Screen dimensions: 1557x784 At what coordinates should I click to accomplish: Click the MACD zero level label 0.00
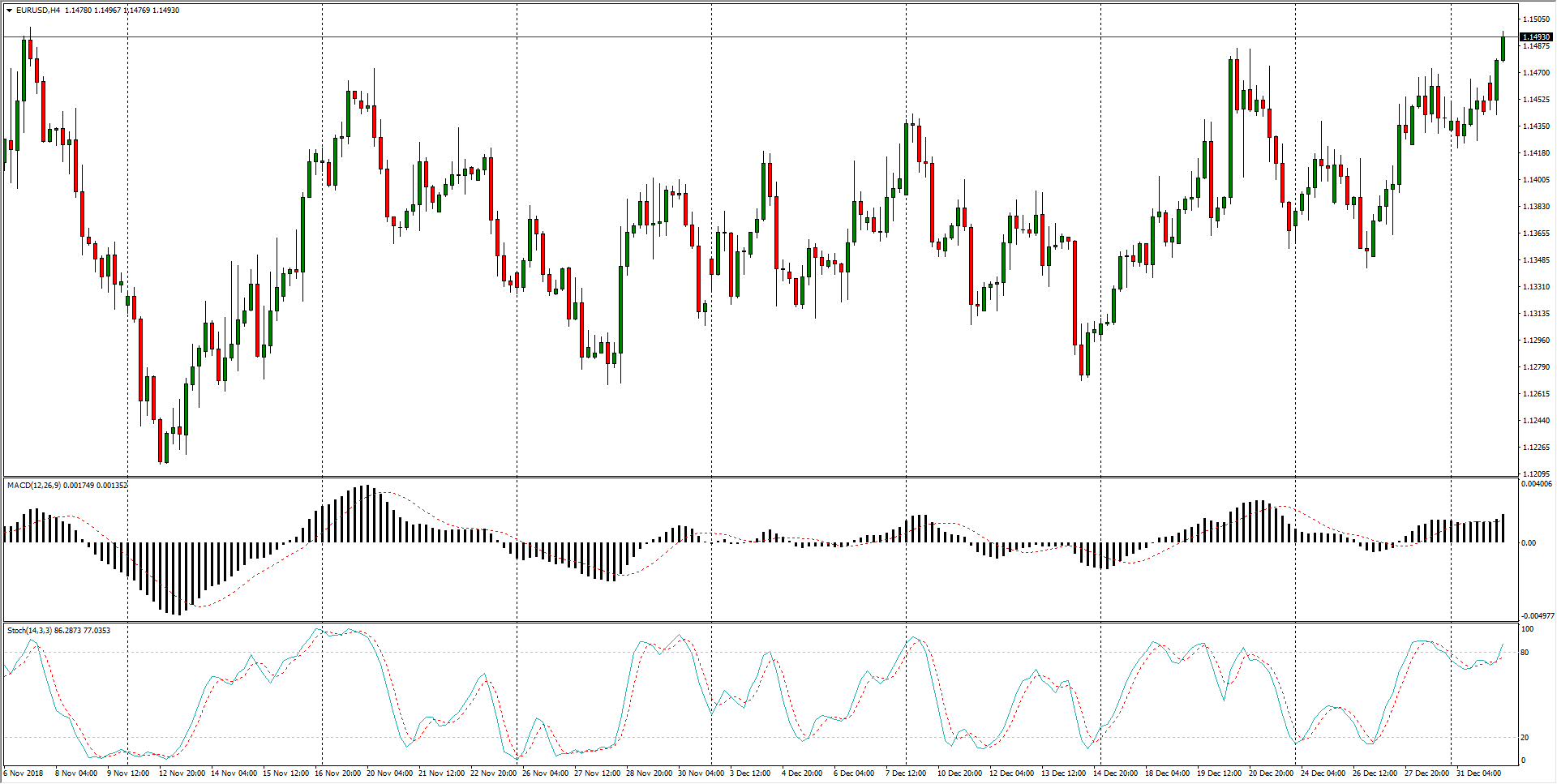[1528, 543]
